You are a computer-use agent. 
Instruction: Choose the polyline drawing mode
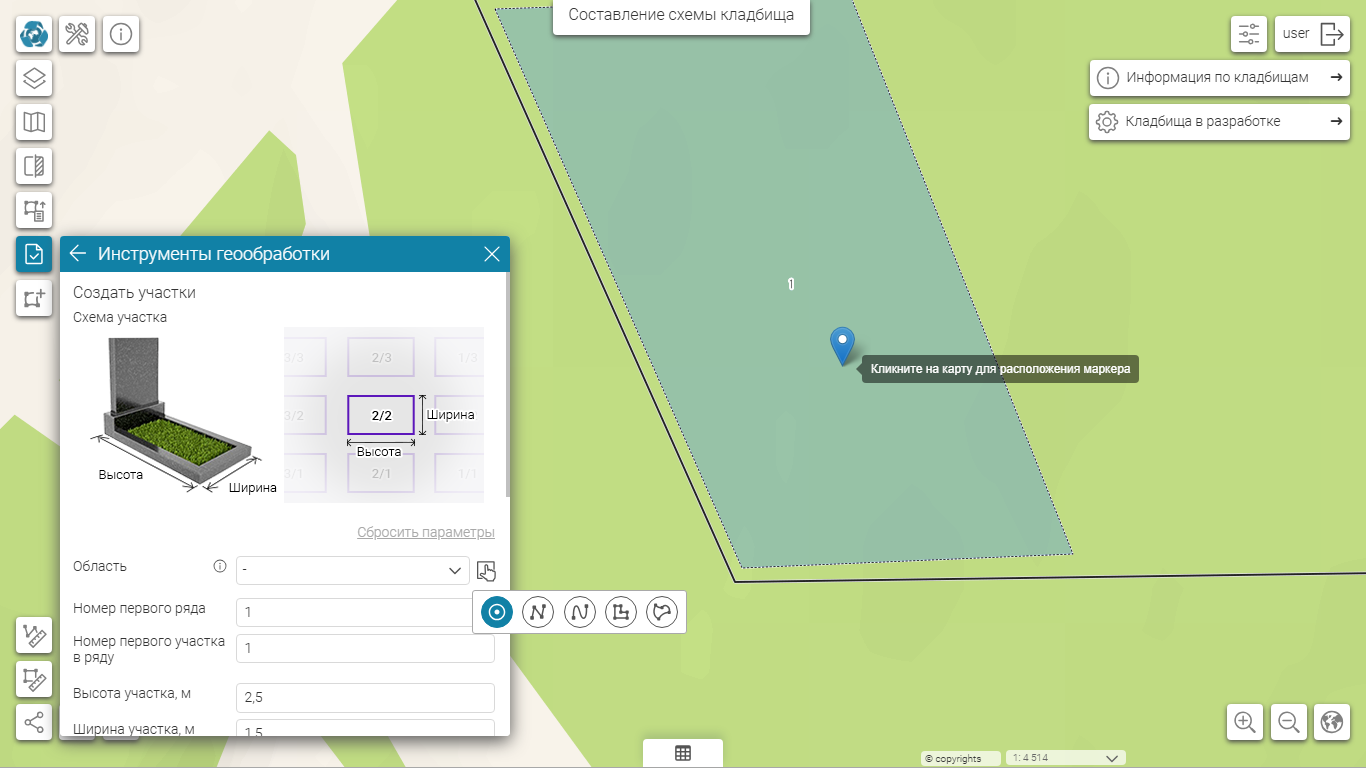tap(538, 611)
